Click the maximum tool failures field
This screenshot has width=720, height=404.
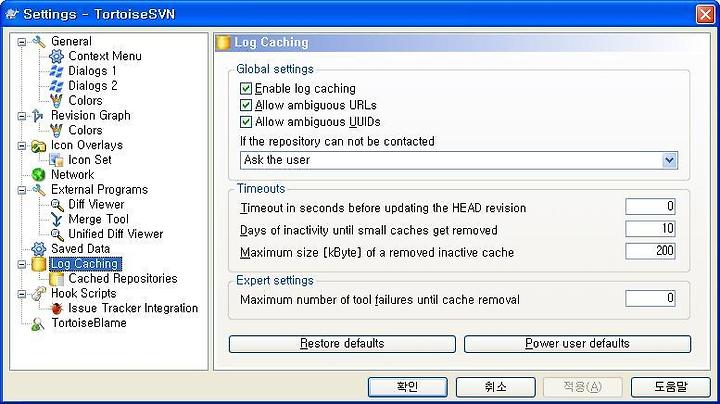(650, 298)
